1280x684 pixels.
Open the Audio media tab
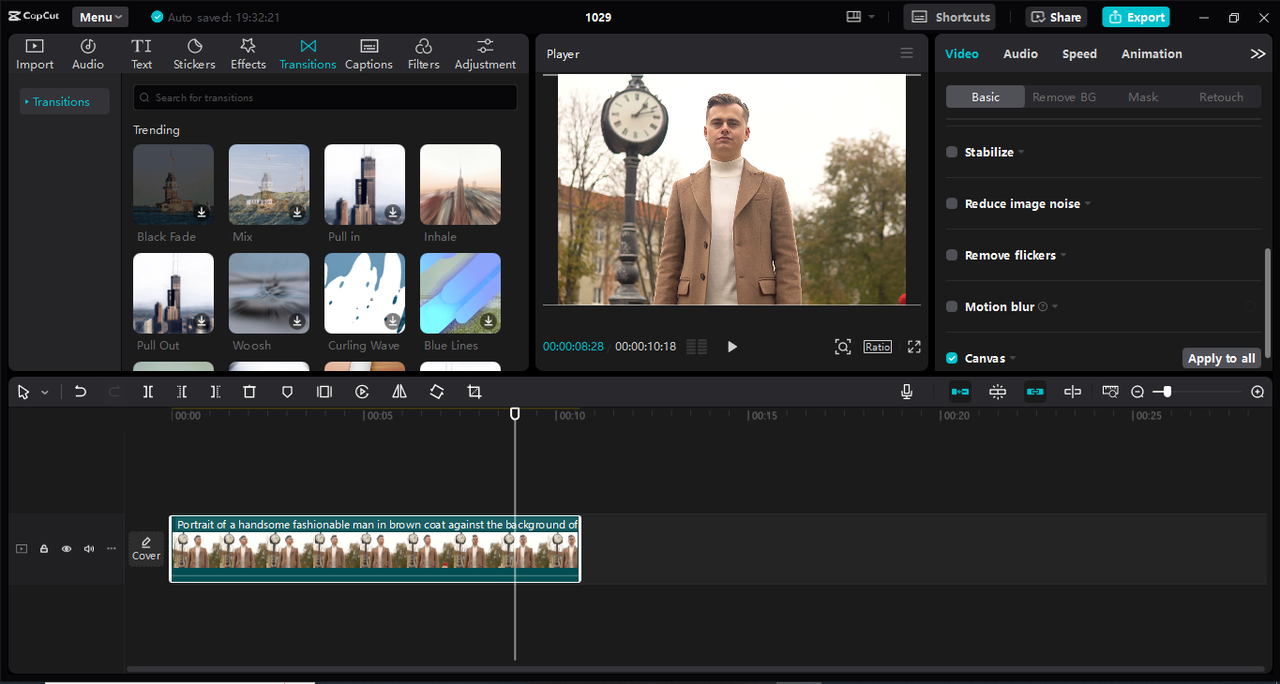(x=88, y=54)
